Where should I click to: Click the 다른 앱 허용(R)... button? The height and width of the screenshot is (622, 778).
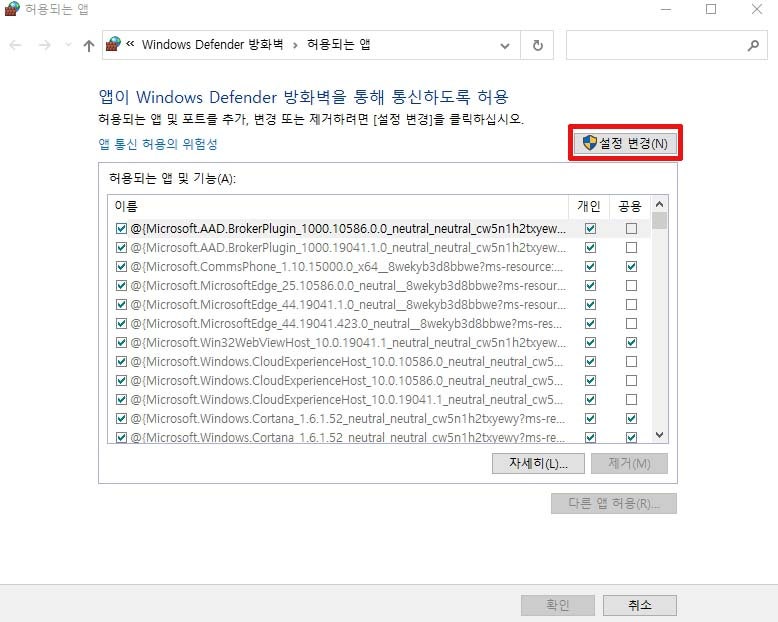pos(614,503)
